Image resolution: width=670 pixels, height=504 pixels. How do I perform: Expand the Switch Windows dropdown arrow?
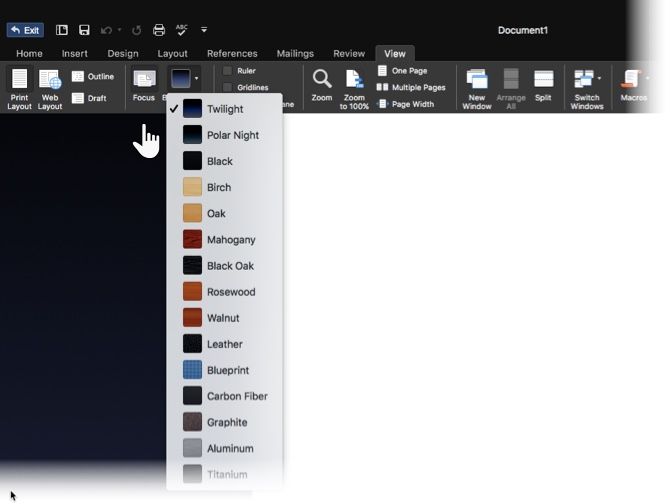(599, 78)
